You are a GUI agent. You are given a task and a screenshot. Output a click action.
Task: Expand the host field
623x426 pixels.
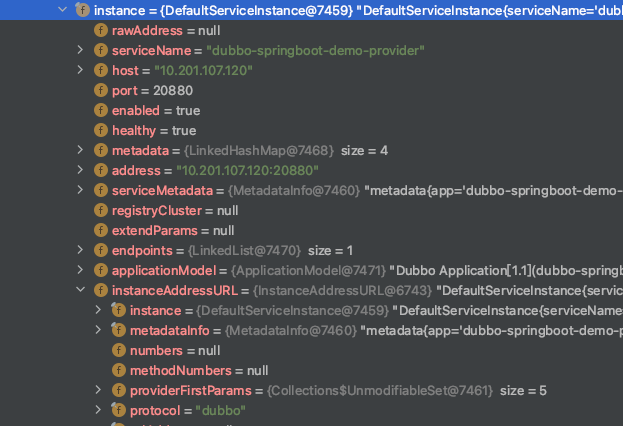(80, 70)
